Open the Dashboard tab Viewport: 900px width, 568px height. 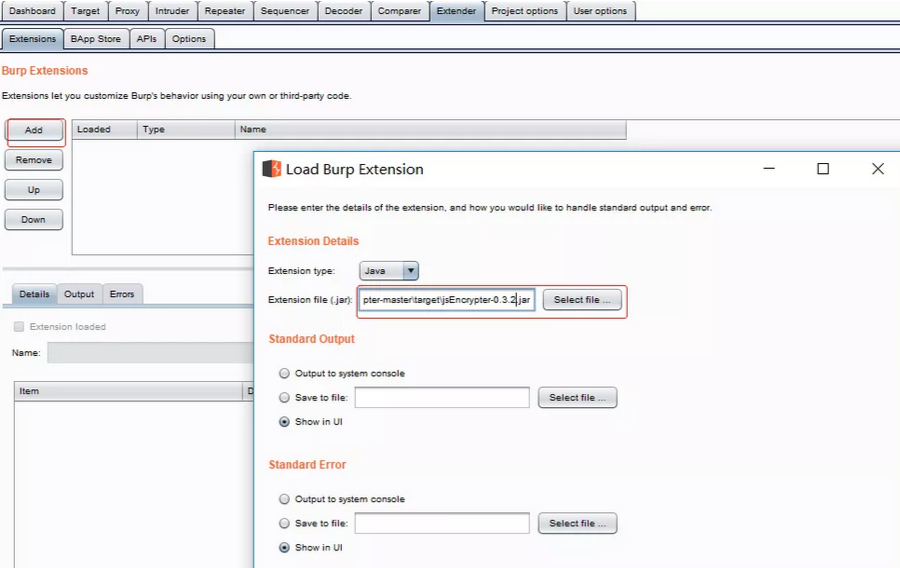tap(32, 11)
